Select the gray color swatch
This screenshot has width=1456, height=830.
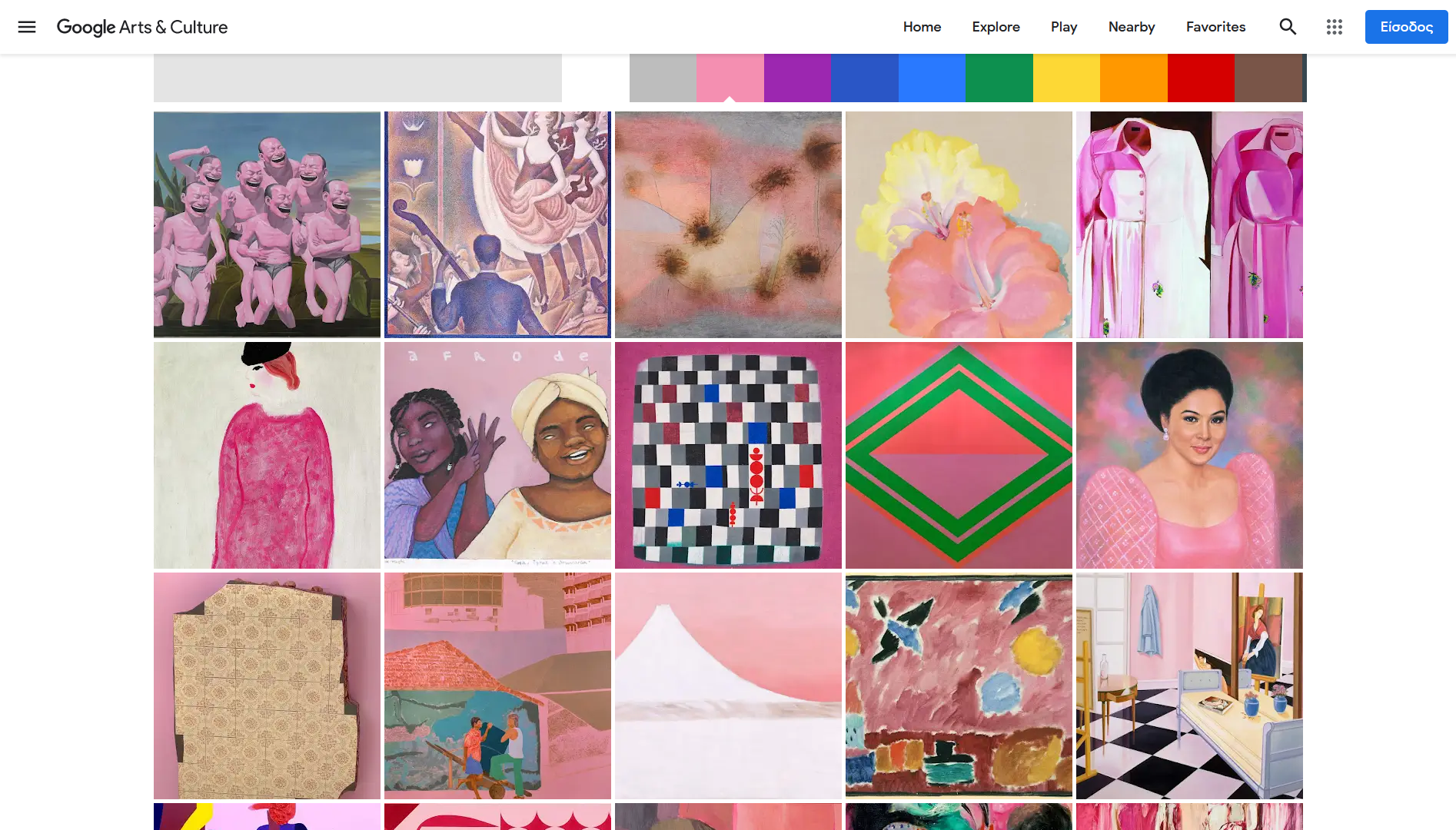pyautogui.click(x=663, y=78)
